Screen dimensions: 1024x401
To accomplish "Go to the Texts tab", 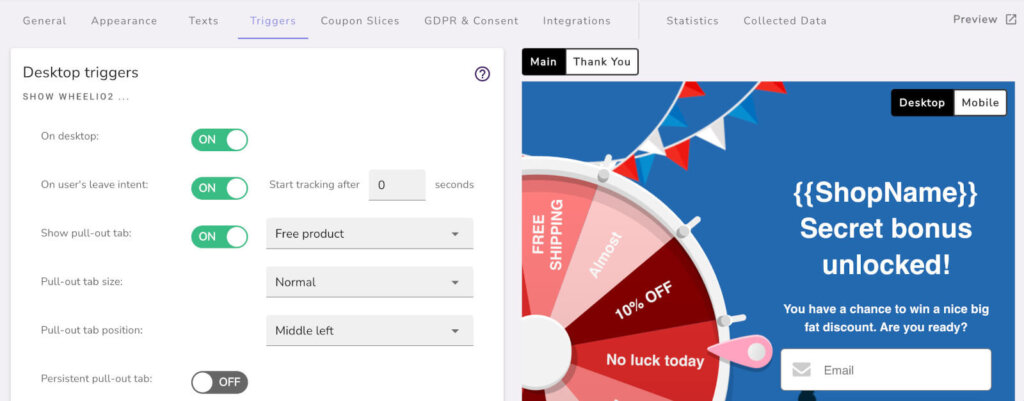I will click(x=204, y=21).
